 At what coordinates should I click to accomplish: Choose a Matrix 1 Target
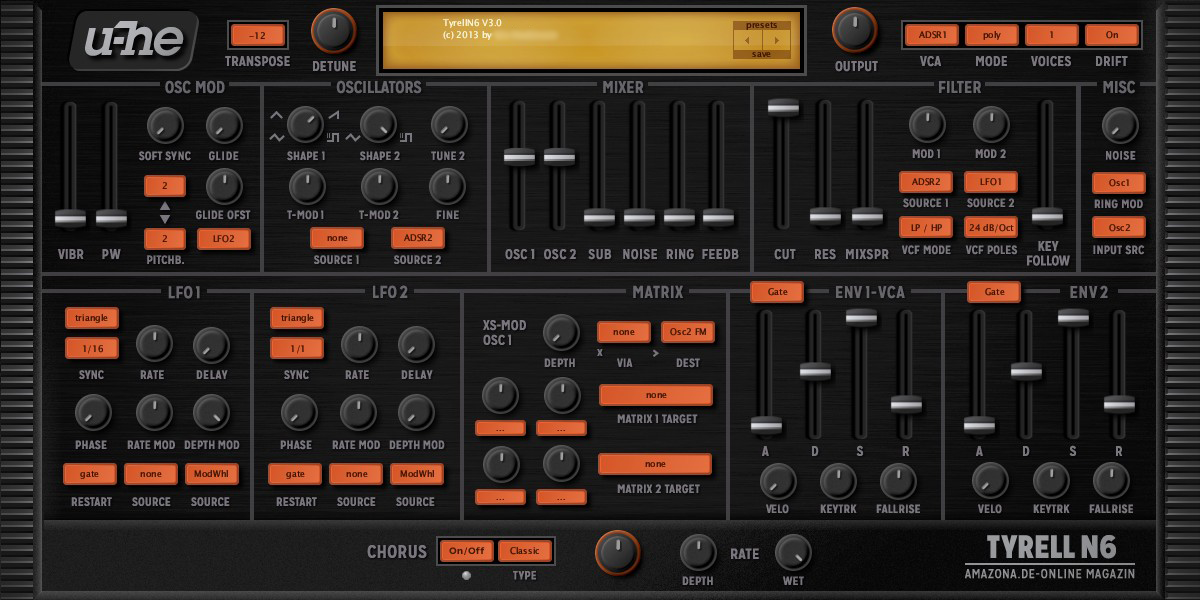click(x=656, y=395)
